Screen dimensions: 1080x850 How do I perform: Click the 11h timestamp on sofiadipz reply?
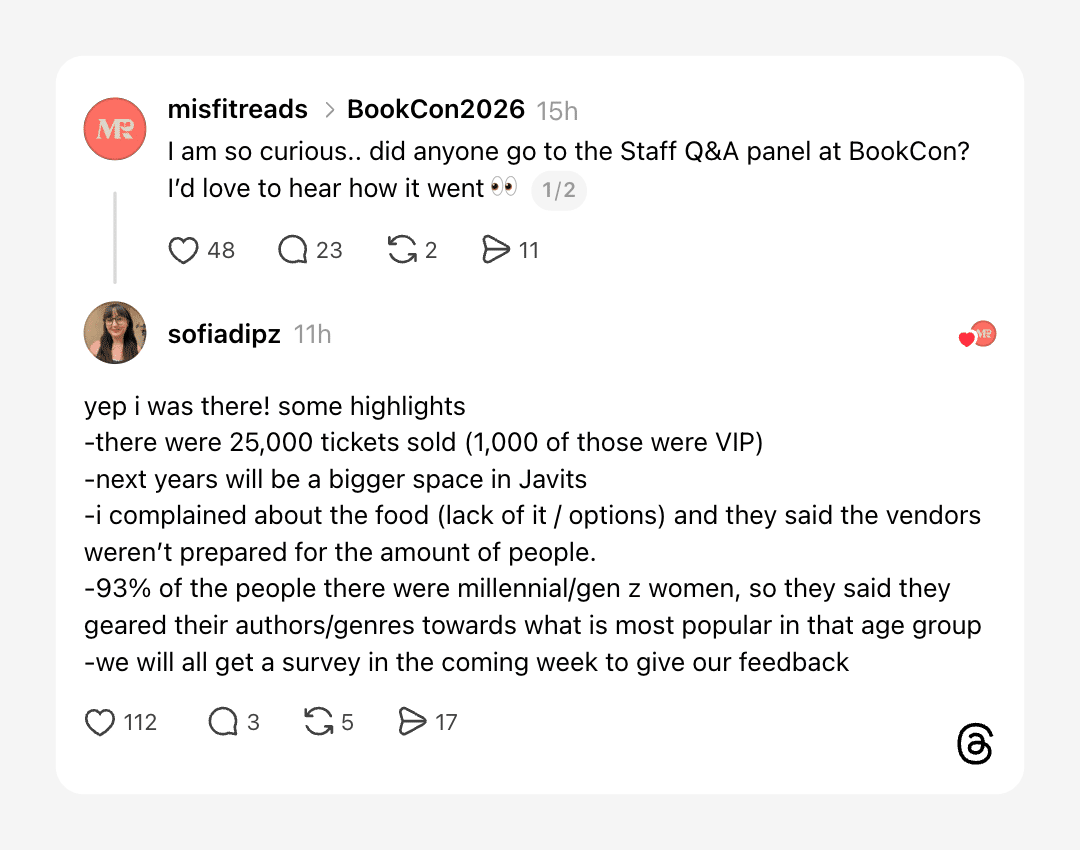312,335
